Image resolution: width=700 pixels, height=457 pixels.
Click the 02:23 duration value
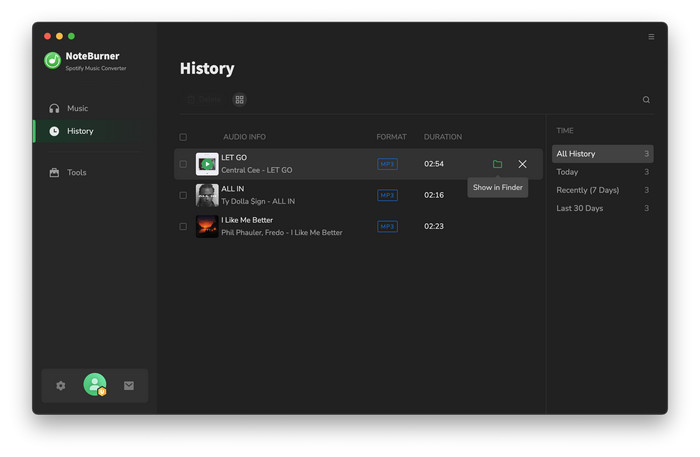tap(434, 226)
